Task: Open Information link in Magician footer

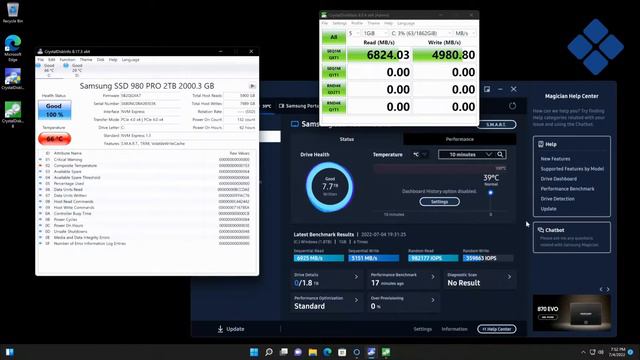Action: pos(454,329)
